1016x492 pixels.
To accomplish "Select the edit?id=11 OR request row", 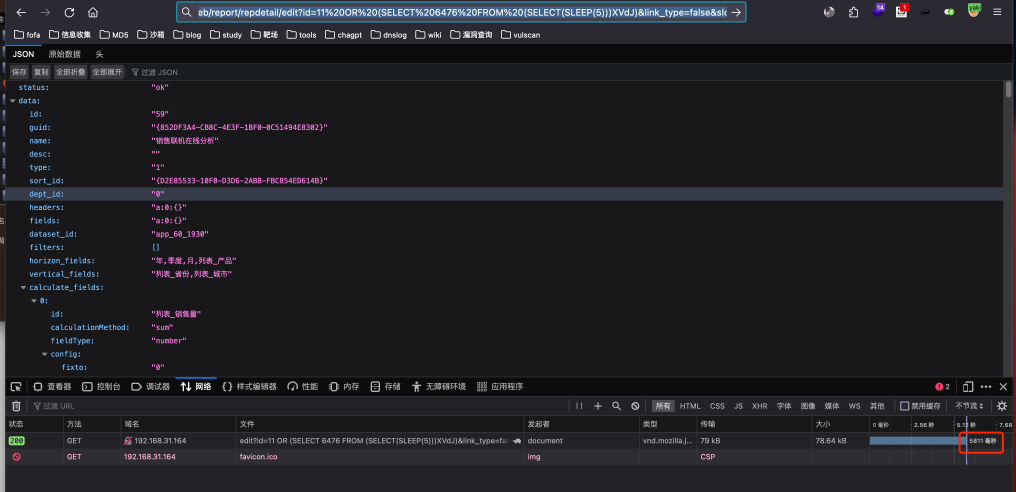I will pos(508,441).
